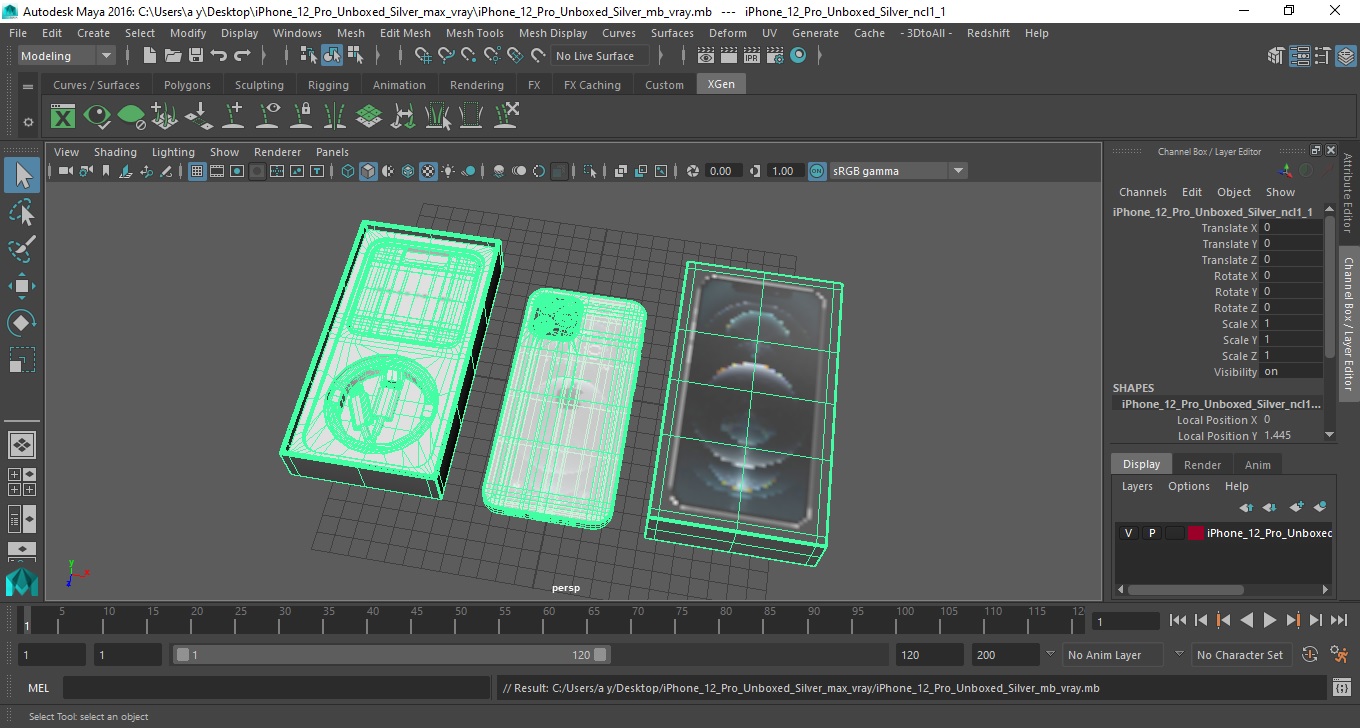The height and width of the screenshot is (728, 1360).
Task: Choose the Select by hierarchy mode icon
Action: point(309,56)
